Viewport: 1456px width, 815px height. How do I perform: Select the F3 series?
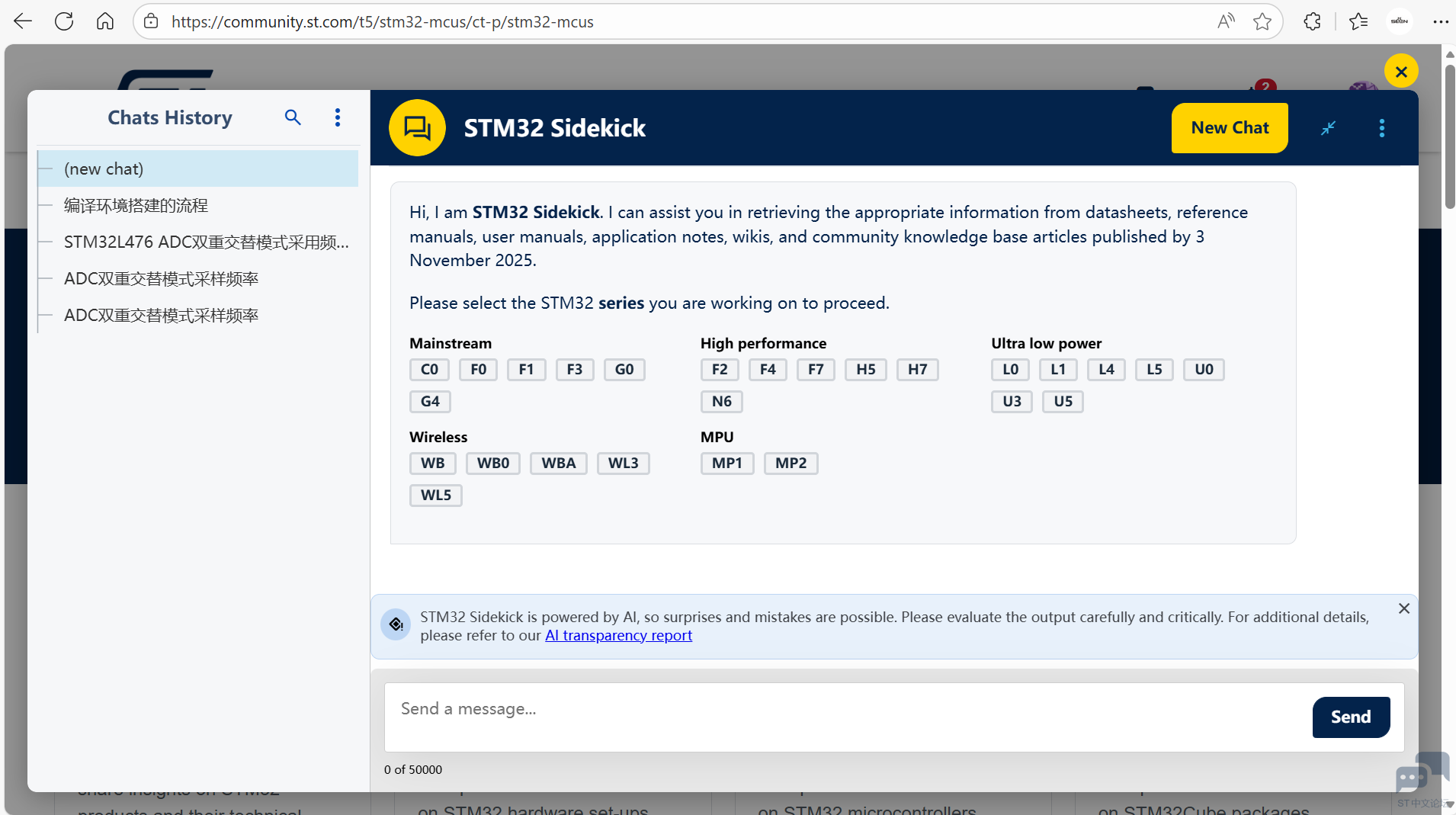pos(574,370)
